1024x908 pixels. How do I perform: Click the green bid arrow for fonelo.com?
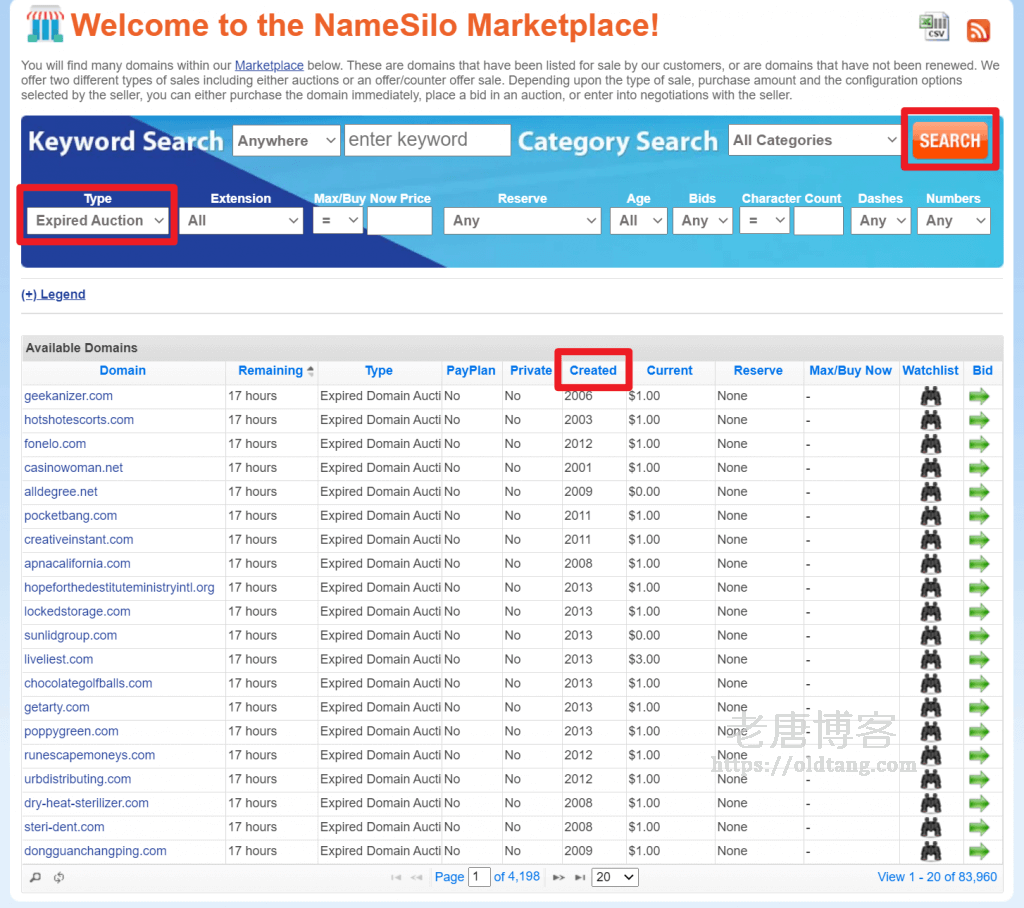point(979,444)
